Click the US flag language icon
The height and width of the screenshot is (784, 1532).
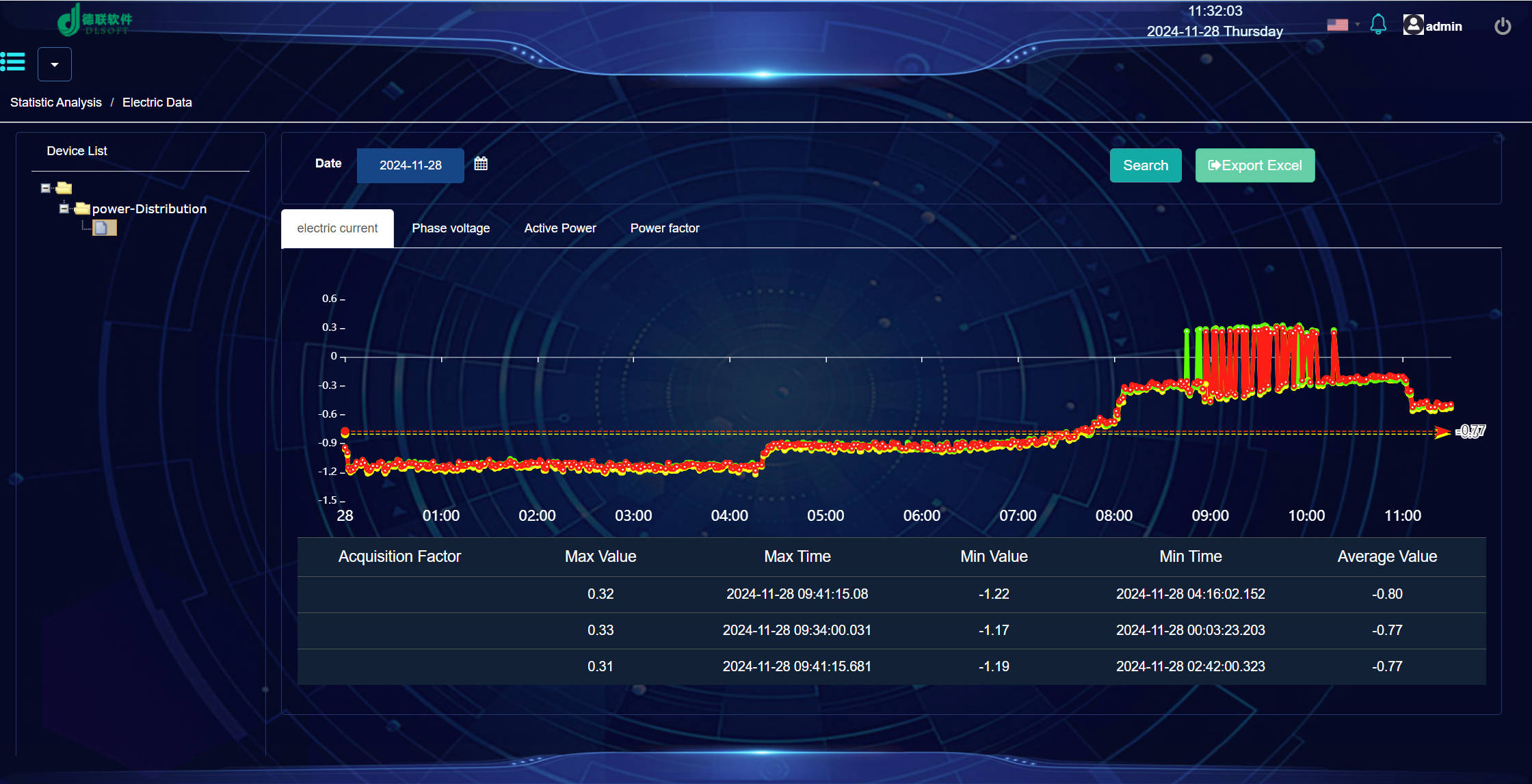1337,25
